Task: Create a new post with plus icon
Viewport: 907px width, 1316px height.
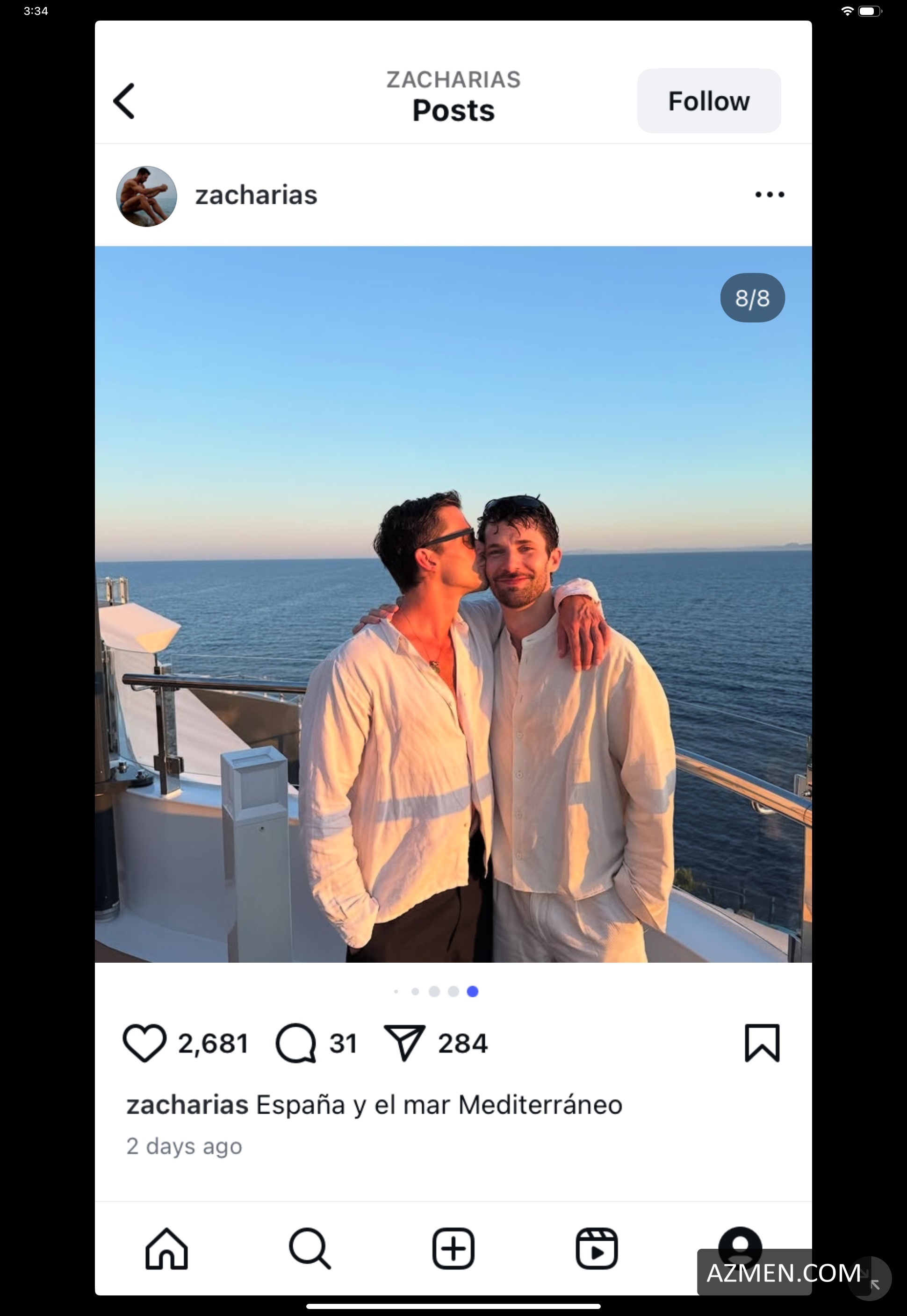Action: click(x=453, y=1249)
